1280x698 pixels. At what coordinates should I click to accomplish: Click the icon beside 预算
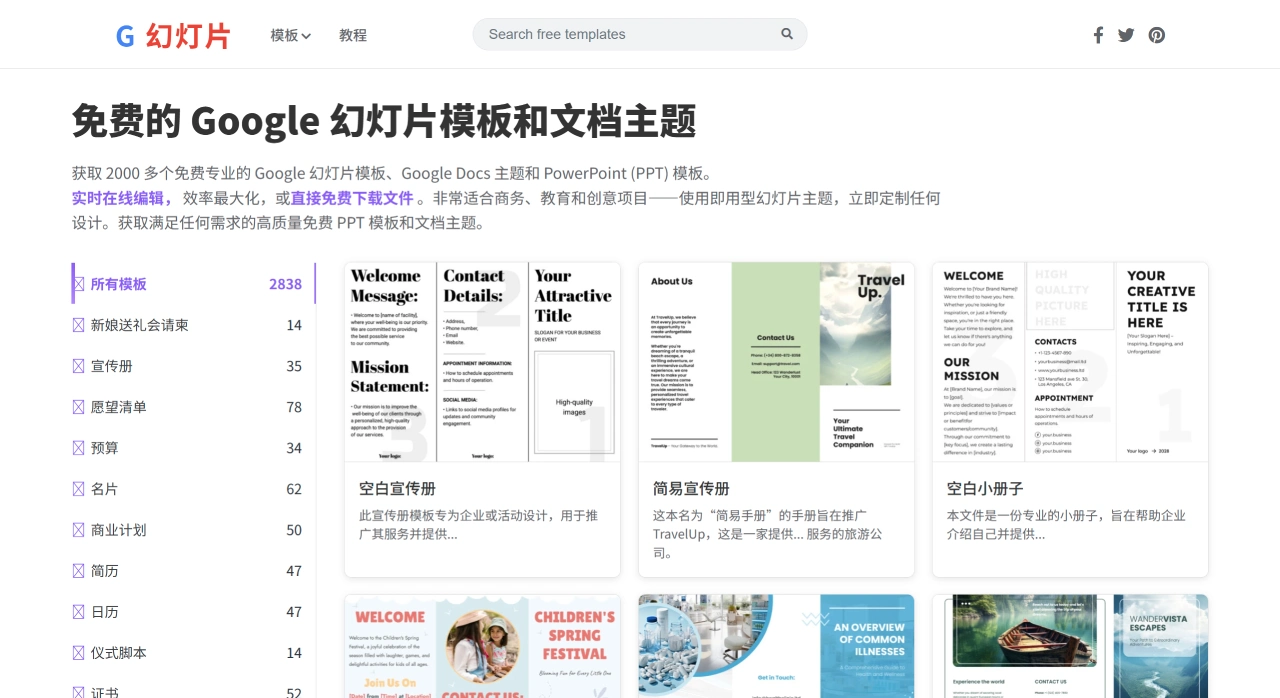pyautogui.click(x=79, y=448)
